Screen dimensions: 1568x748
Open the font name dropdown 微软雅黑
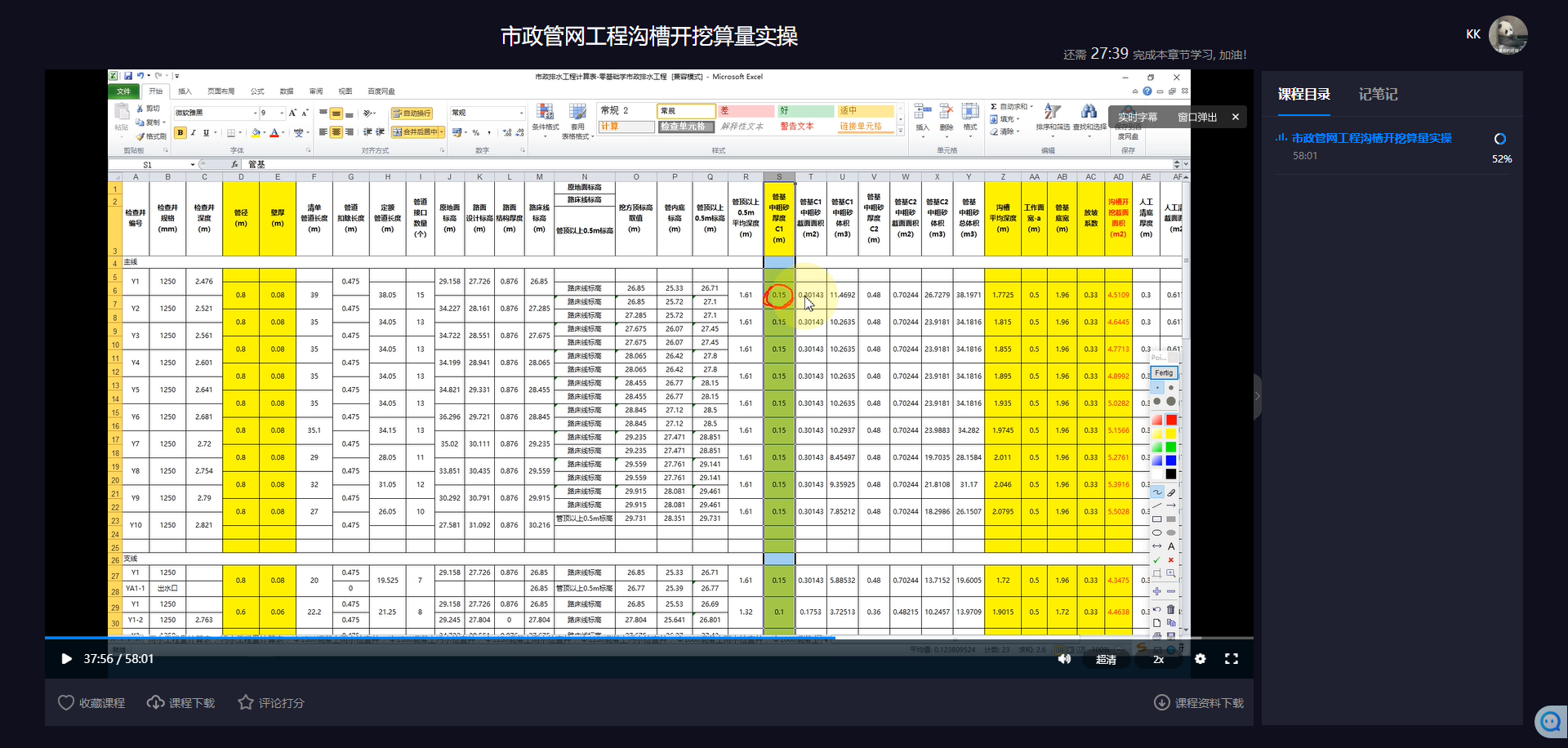(256, 113)
